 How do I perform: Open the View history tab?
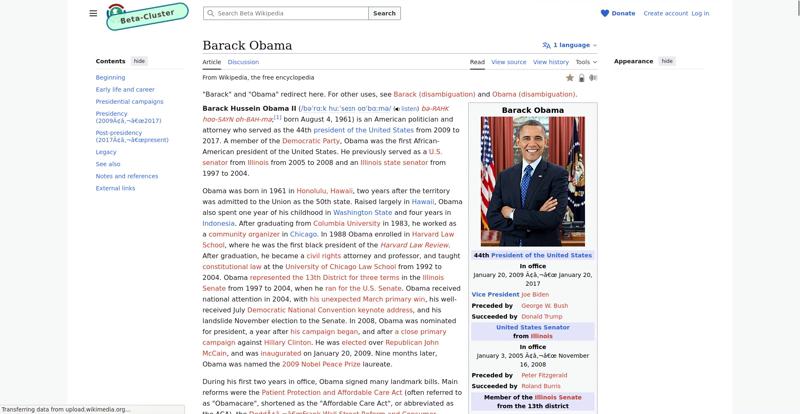551,62
